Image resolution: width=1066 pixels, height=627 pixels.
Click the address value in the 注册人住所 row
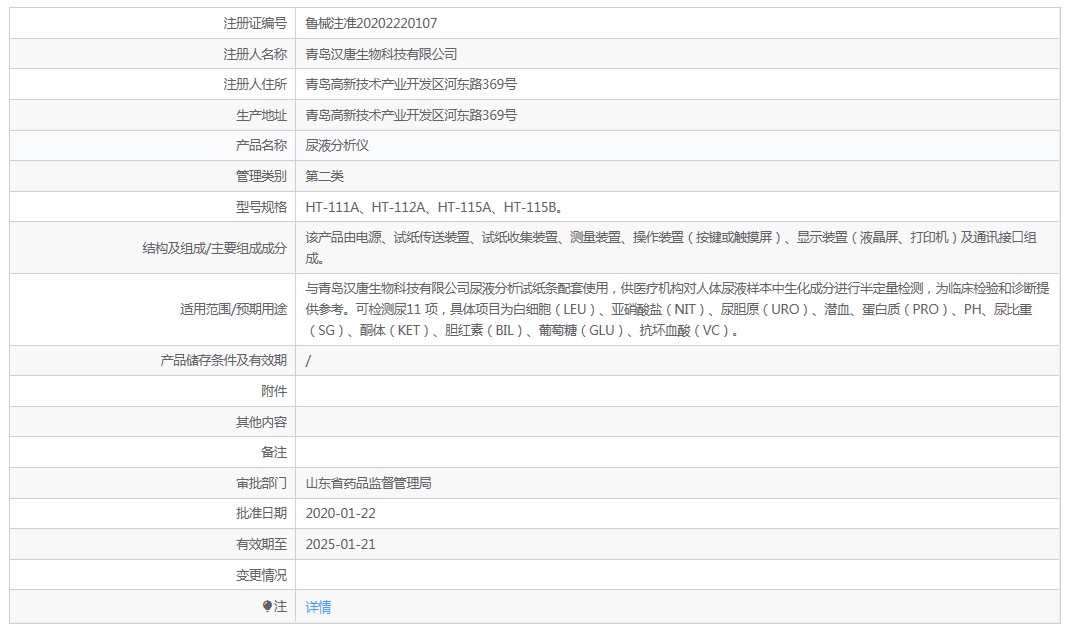coord(411,84)
